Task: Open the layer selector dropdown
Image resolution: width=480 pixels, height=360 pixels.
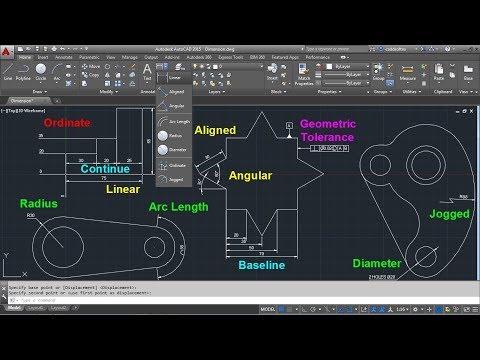Action: [229, 67]
